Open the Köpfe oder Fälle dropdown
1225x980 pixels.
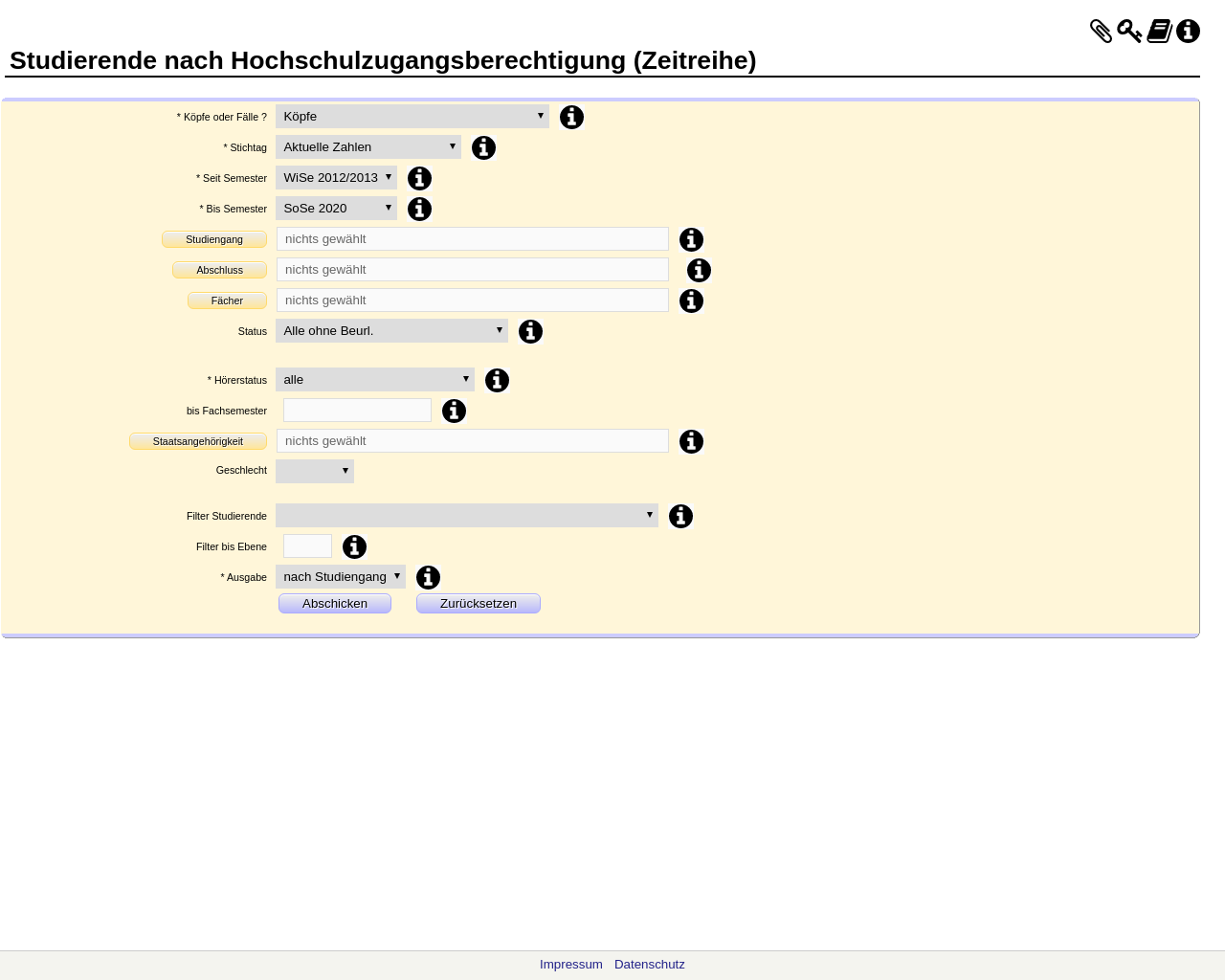412,116
